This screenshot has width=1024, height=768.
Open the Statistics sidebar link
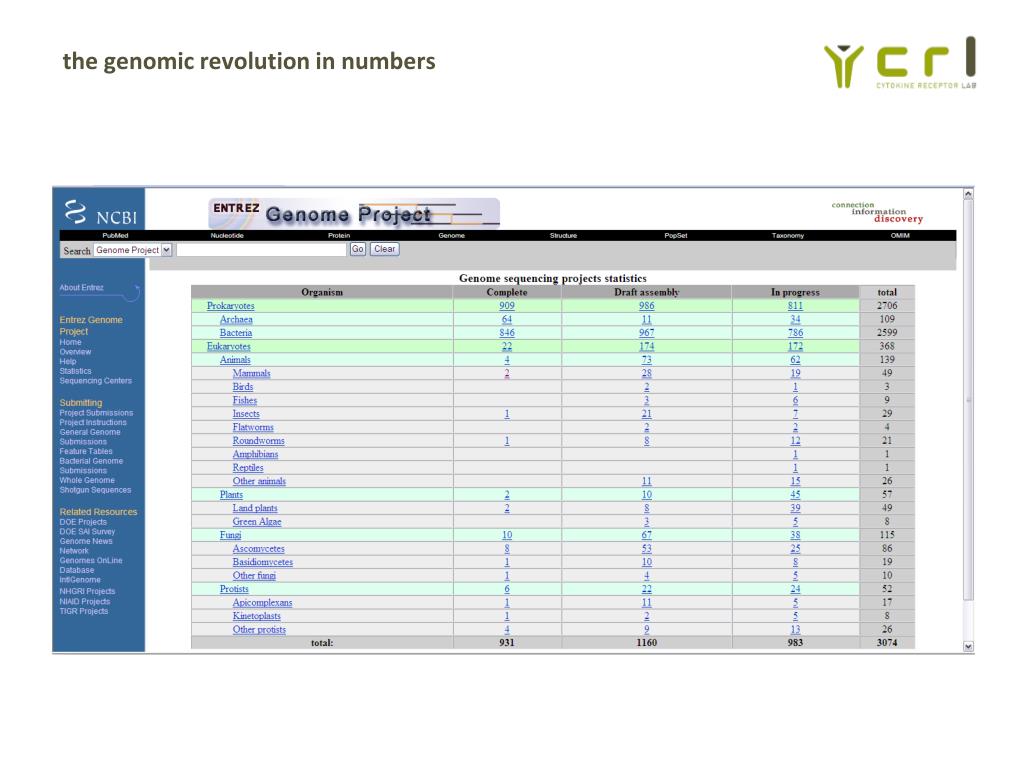click(x=76, y=371)
